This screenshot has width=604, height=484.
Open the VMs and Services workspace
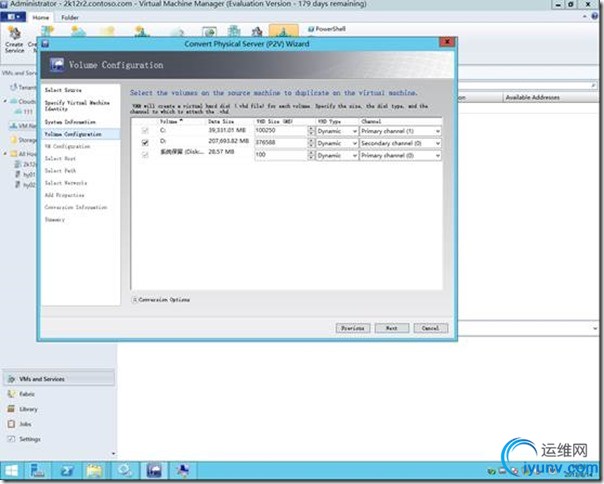59,379
